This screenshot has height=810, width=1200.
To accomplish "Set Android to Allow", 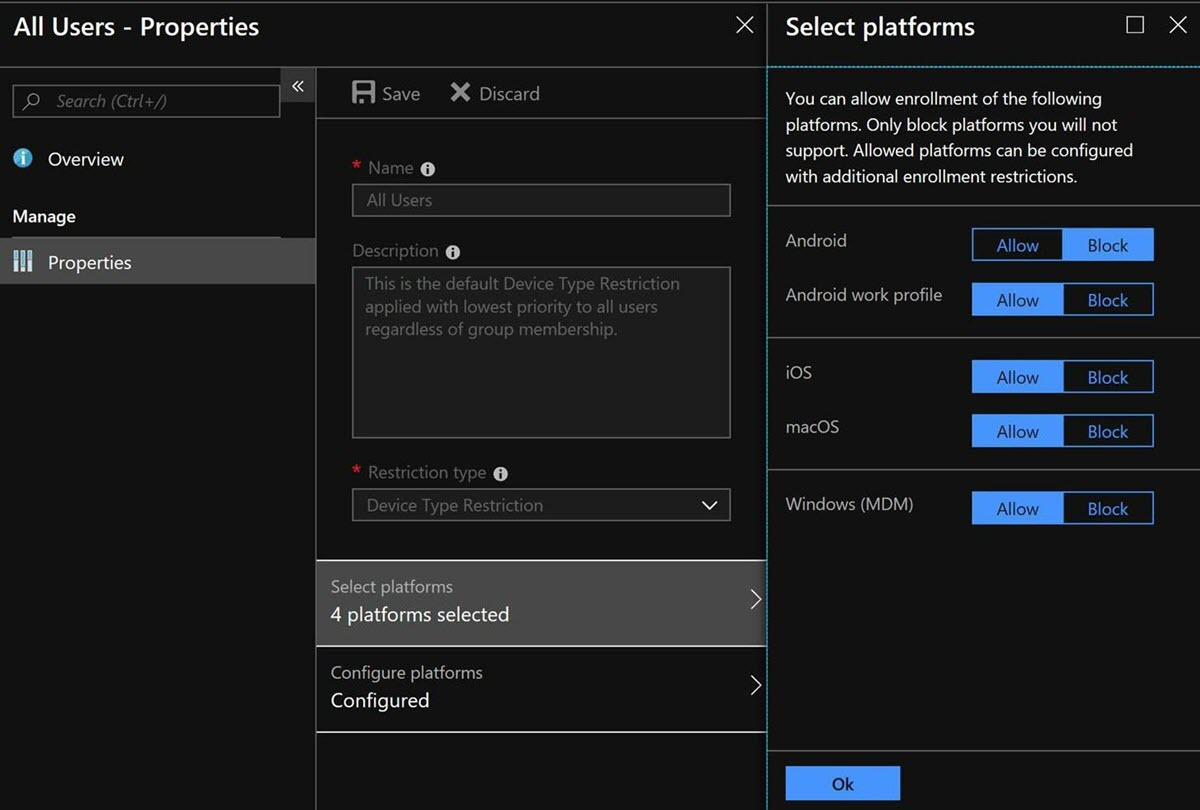I will (x=1017, y=245).
